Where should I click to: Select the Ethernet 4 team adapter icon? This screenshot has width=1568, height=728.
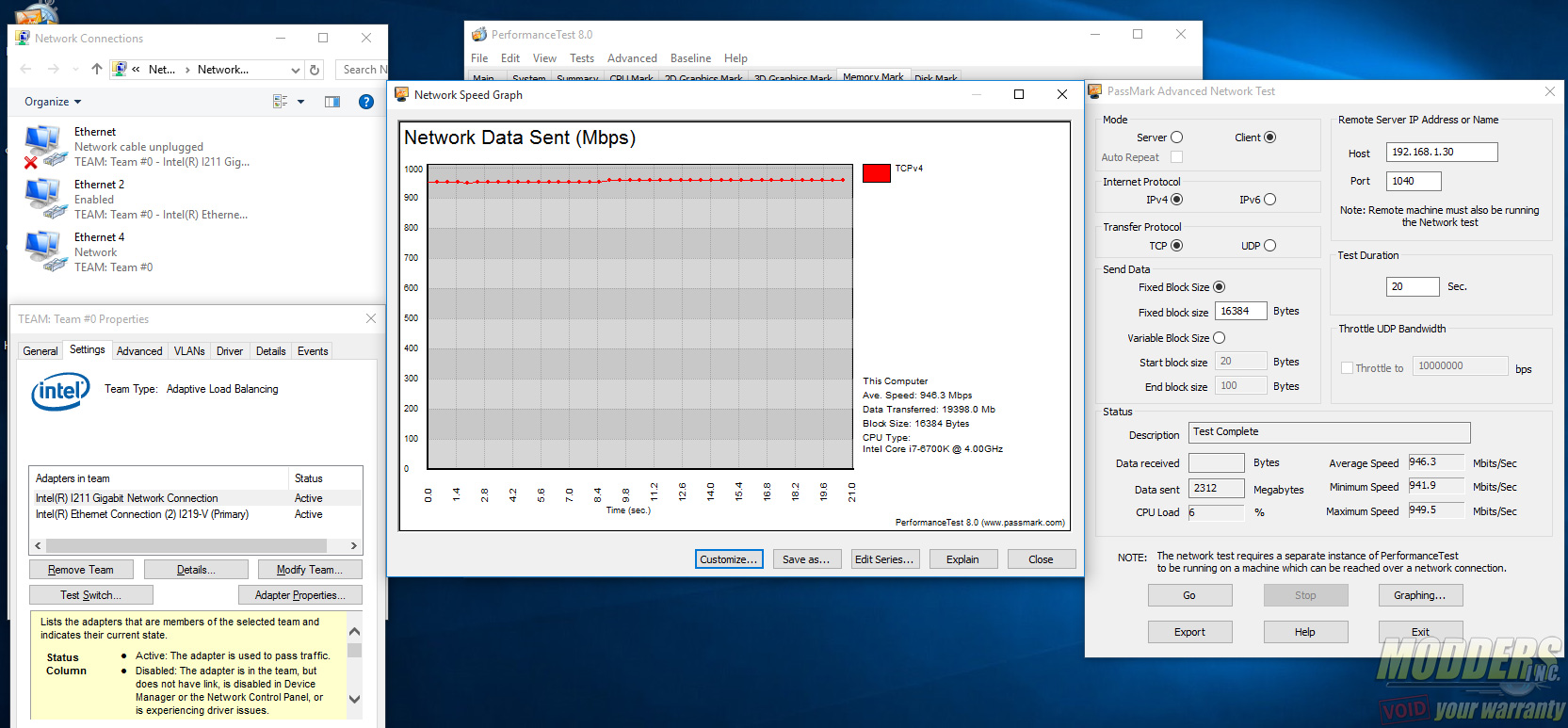pos(44,252)
